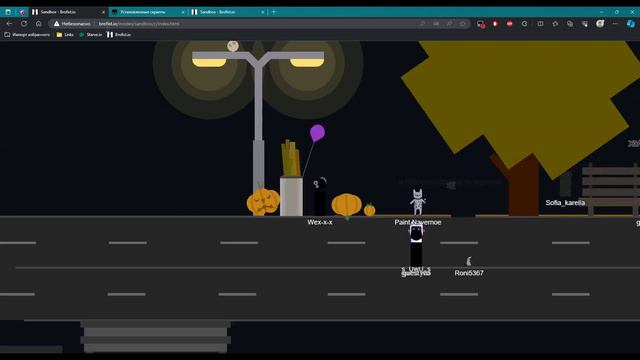The height and width of the screenshot is (360, 640).
Task: Open the collections icon in toolbar
Action: tap(570, 24)
